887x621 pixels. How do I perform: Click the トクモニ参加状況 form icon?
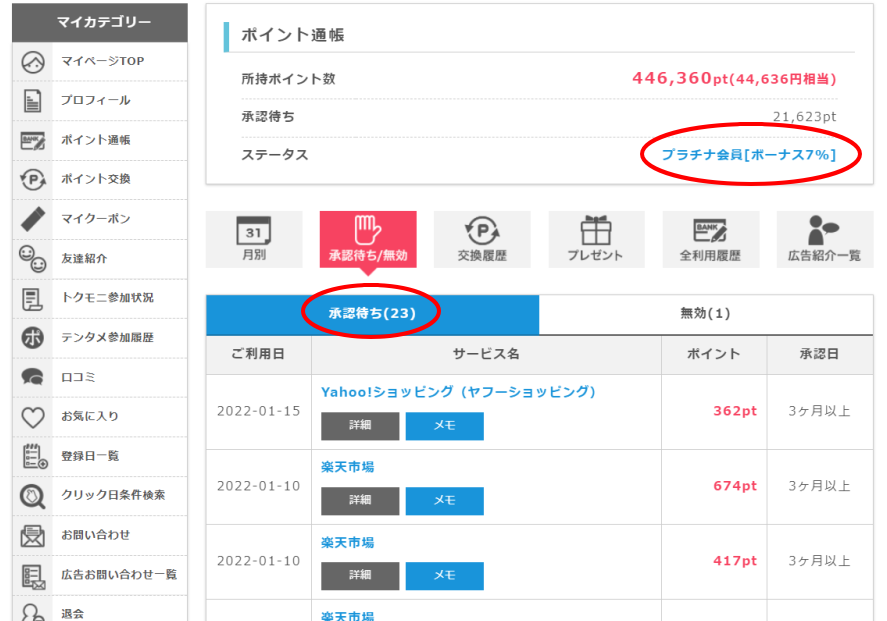[x=33, y=298]
